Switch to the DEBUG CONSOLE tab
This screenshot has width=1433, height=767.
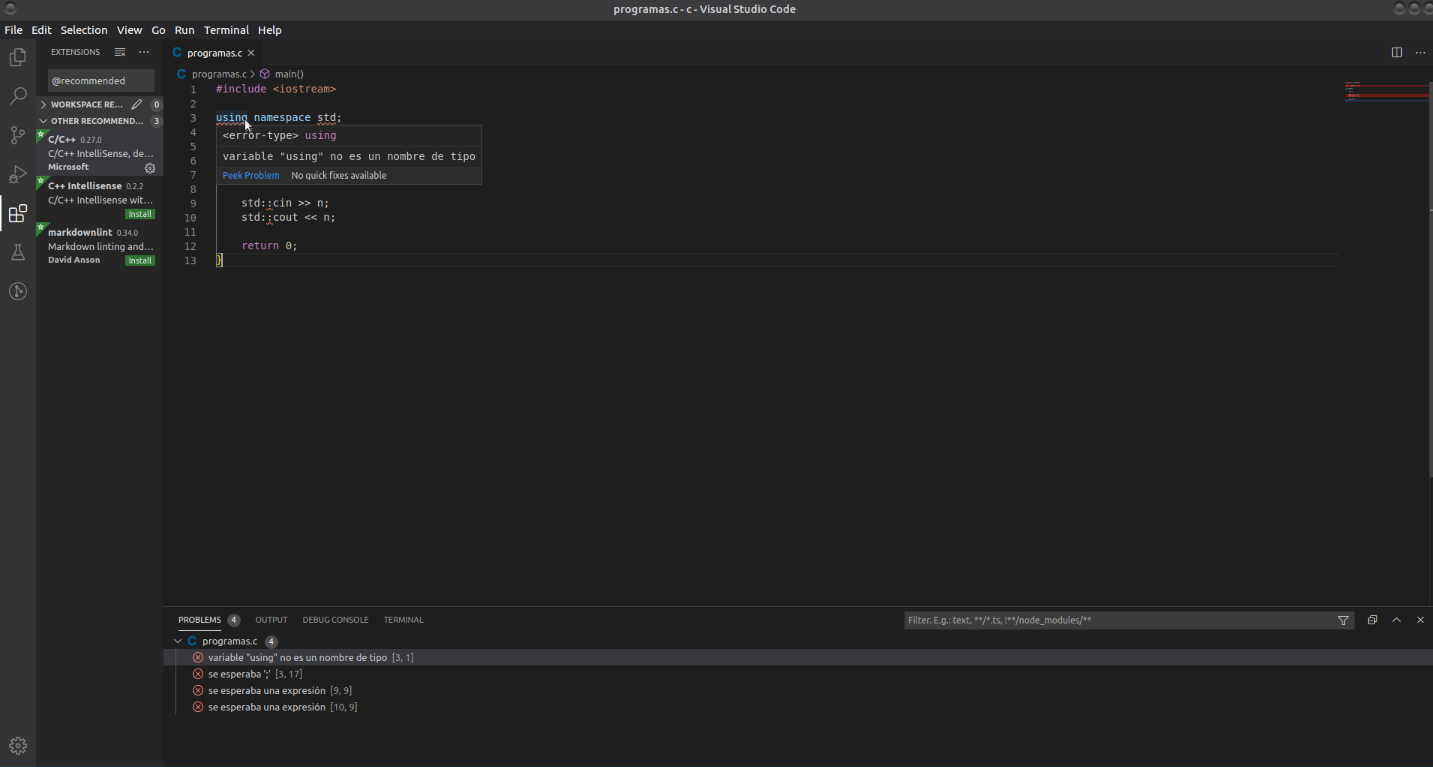click(335, 620)
